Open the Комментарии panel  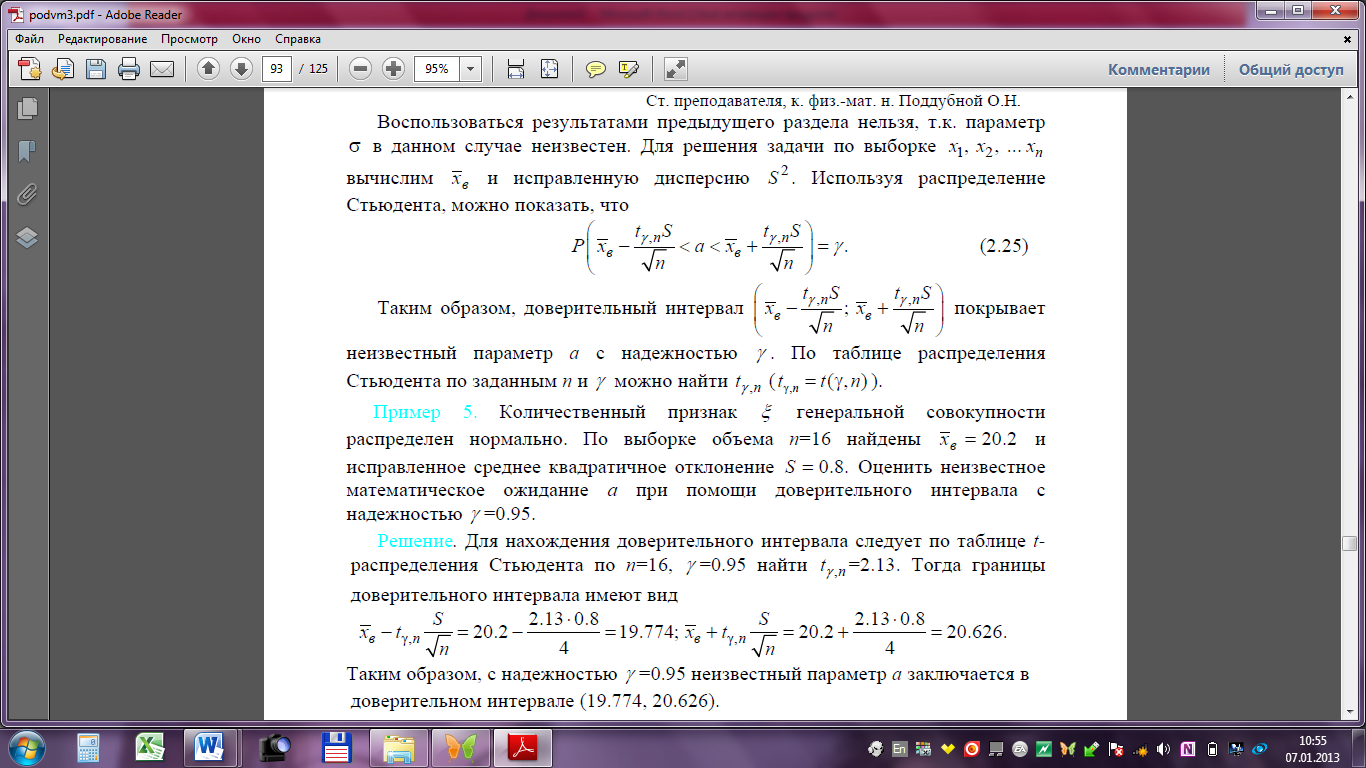[1159, 70]
